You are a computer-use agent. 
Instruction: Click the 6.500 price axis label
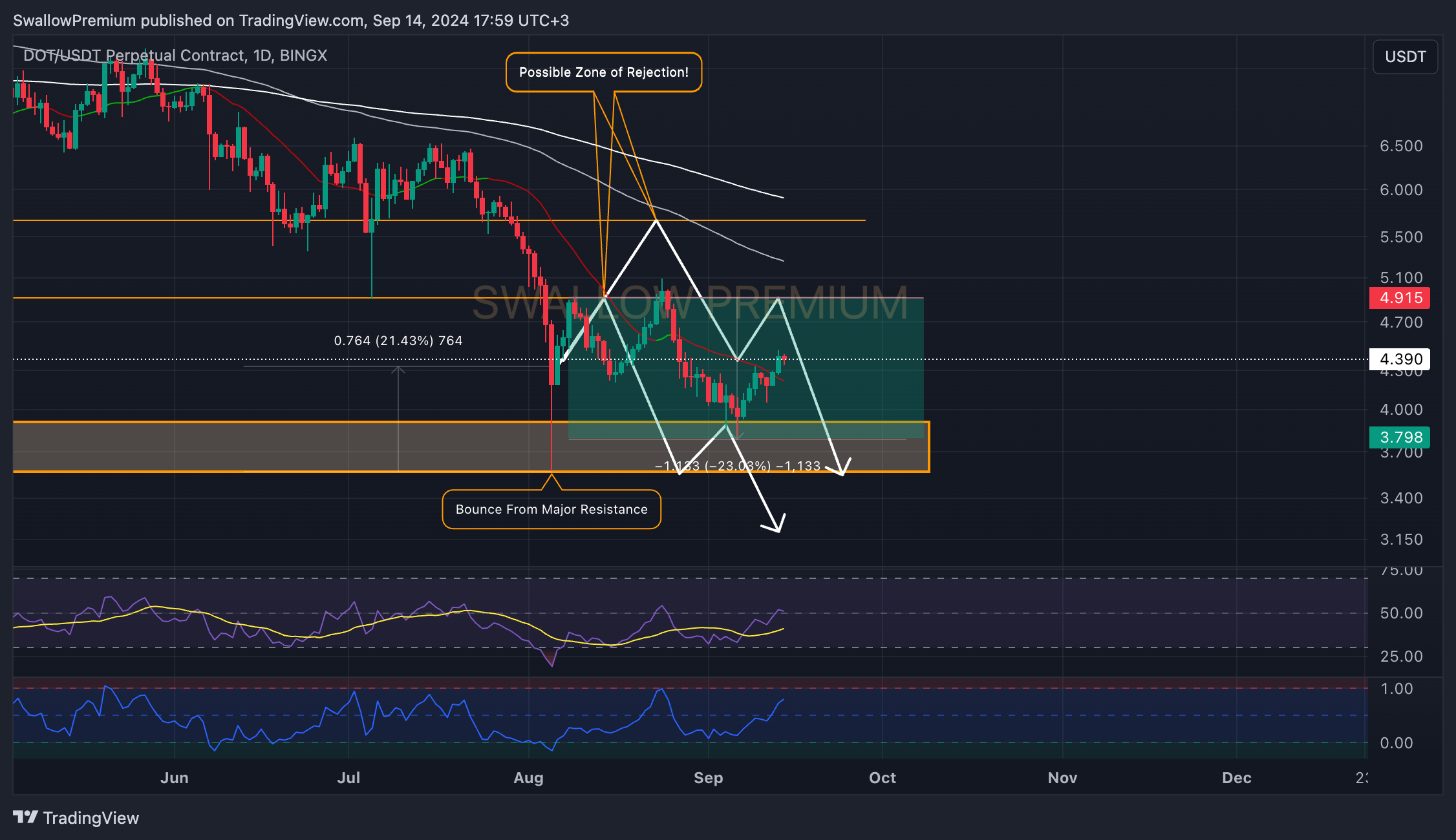click(1401, 146)
